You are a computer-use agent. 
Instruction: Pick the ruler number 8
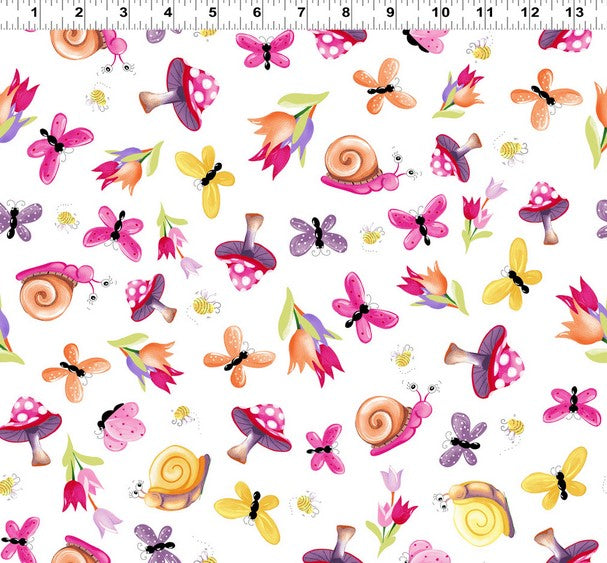click(x=346, y=12)
